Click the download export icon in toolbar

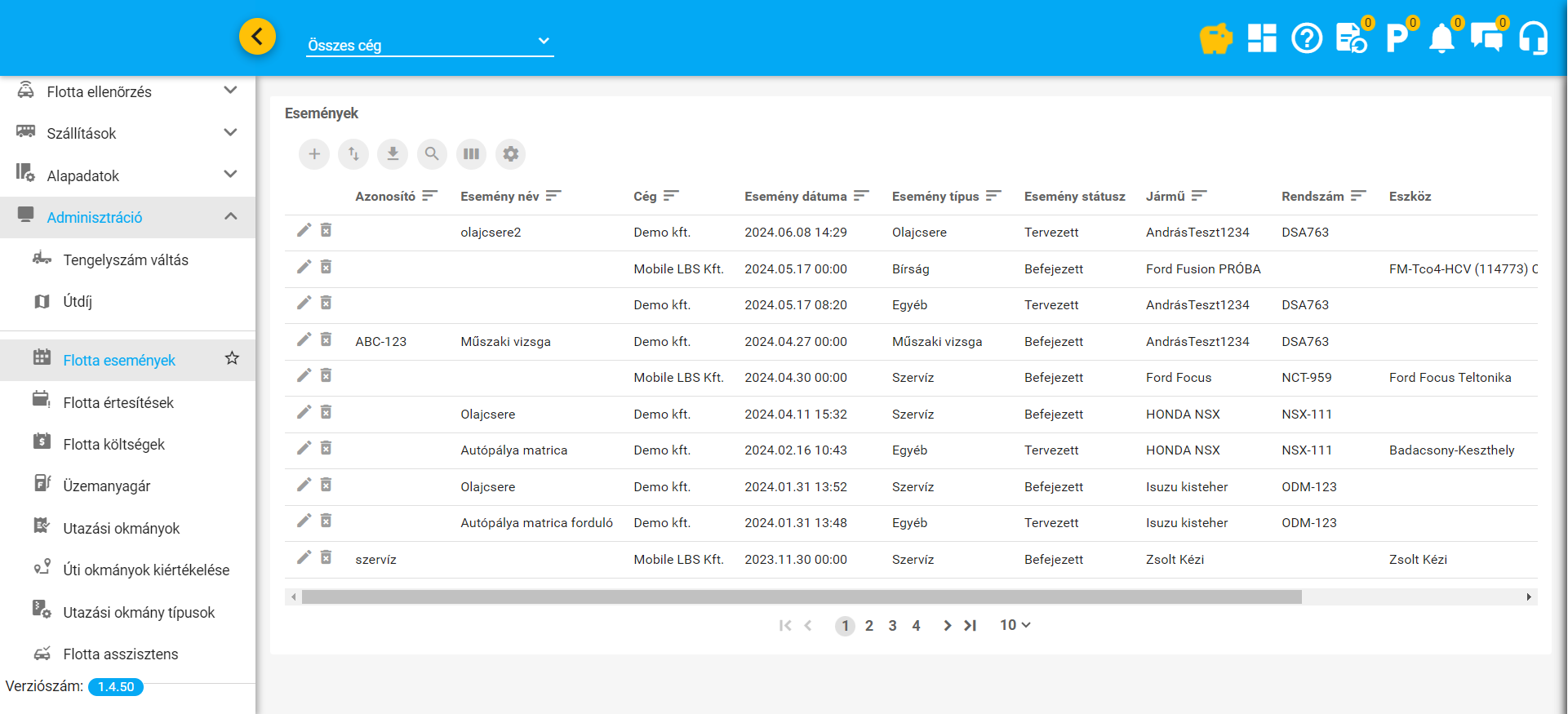[393, 154]
